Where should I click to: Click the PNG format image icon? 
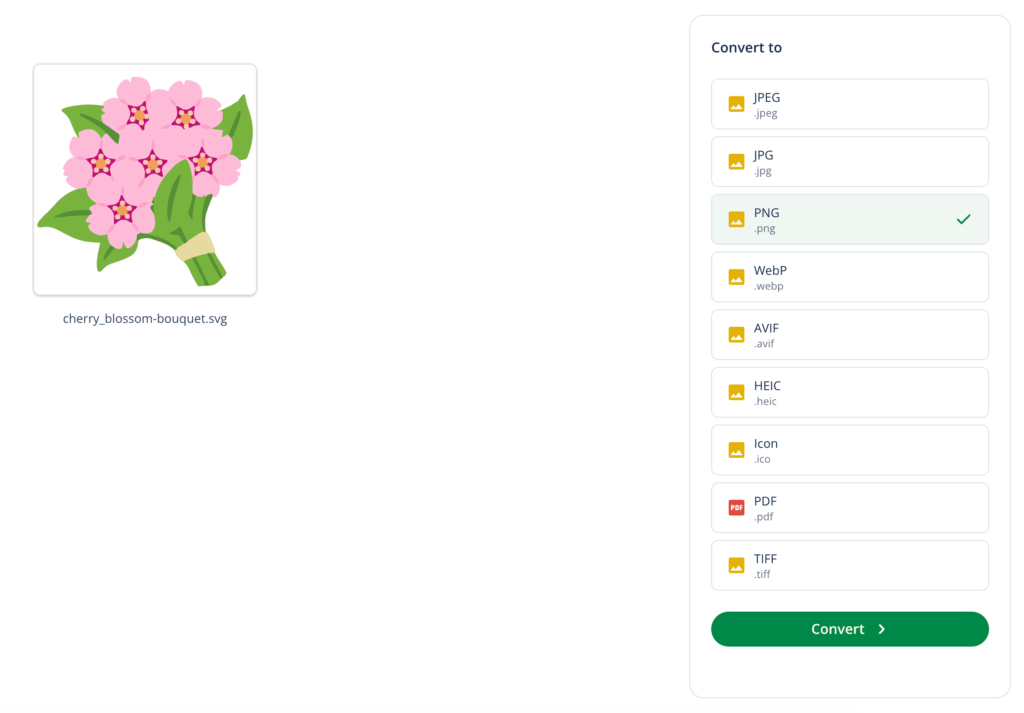tap(737, 219)
